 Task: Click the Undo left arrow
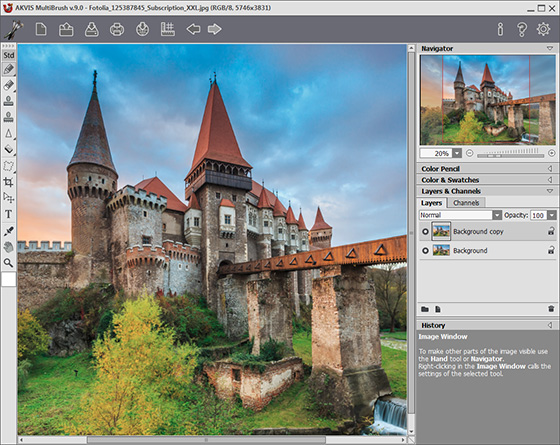point(193,29)
